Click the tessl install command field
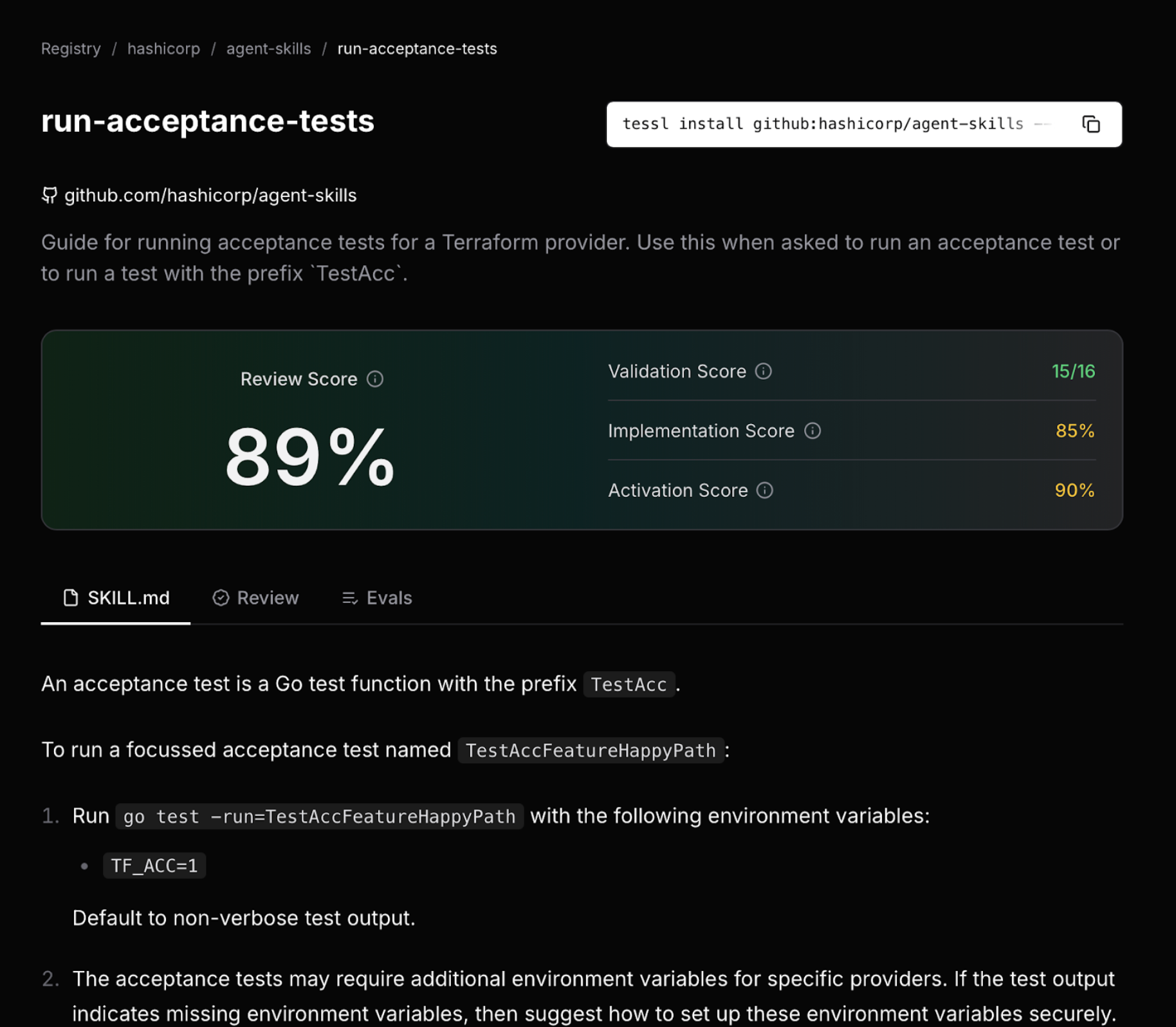This screenshot has height=1027, width=1176. (823, 124)
